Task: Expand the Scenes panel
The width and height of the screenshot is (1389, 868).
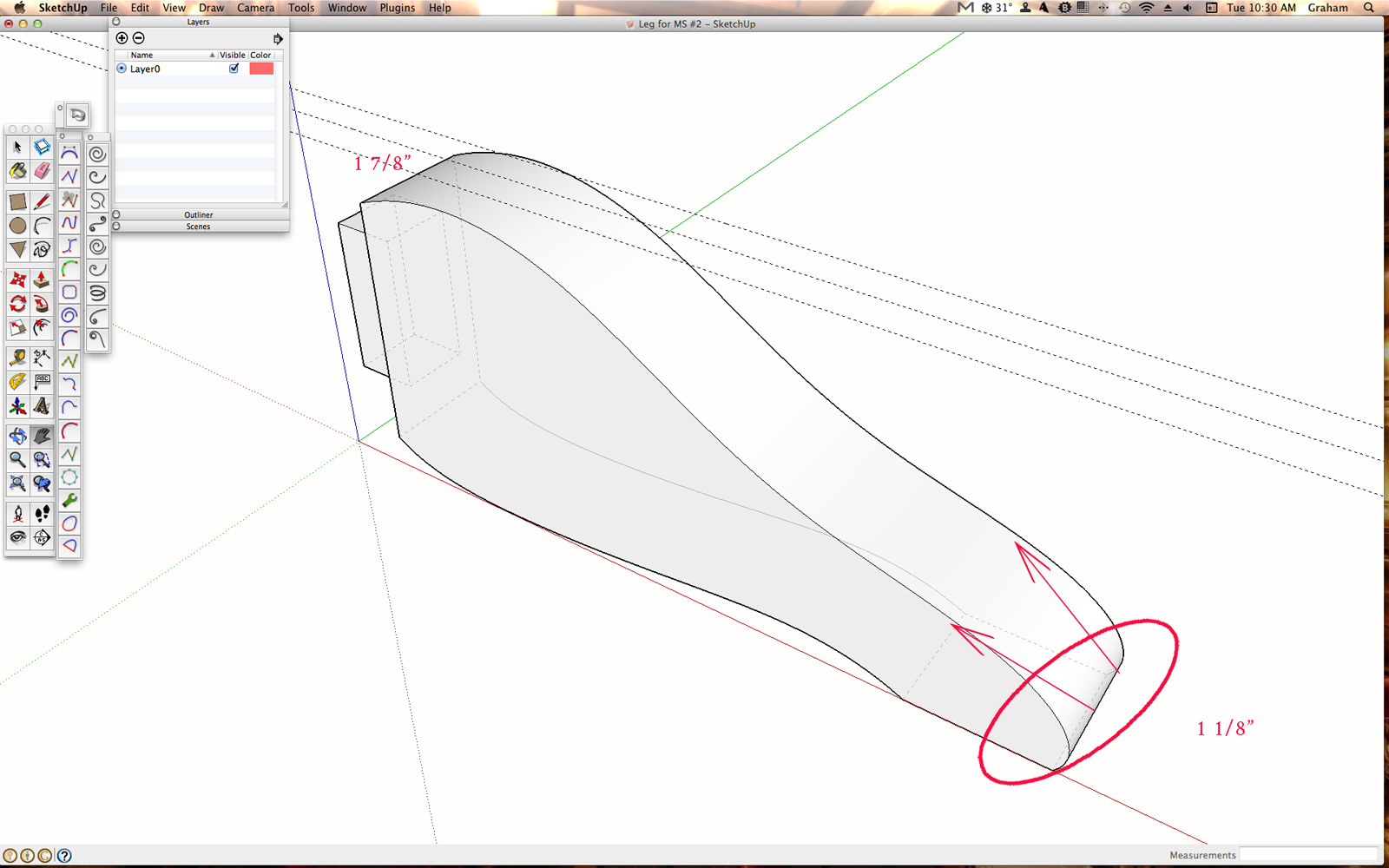Action: coord(116,227)
